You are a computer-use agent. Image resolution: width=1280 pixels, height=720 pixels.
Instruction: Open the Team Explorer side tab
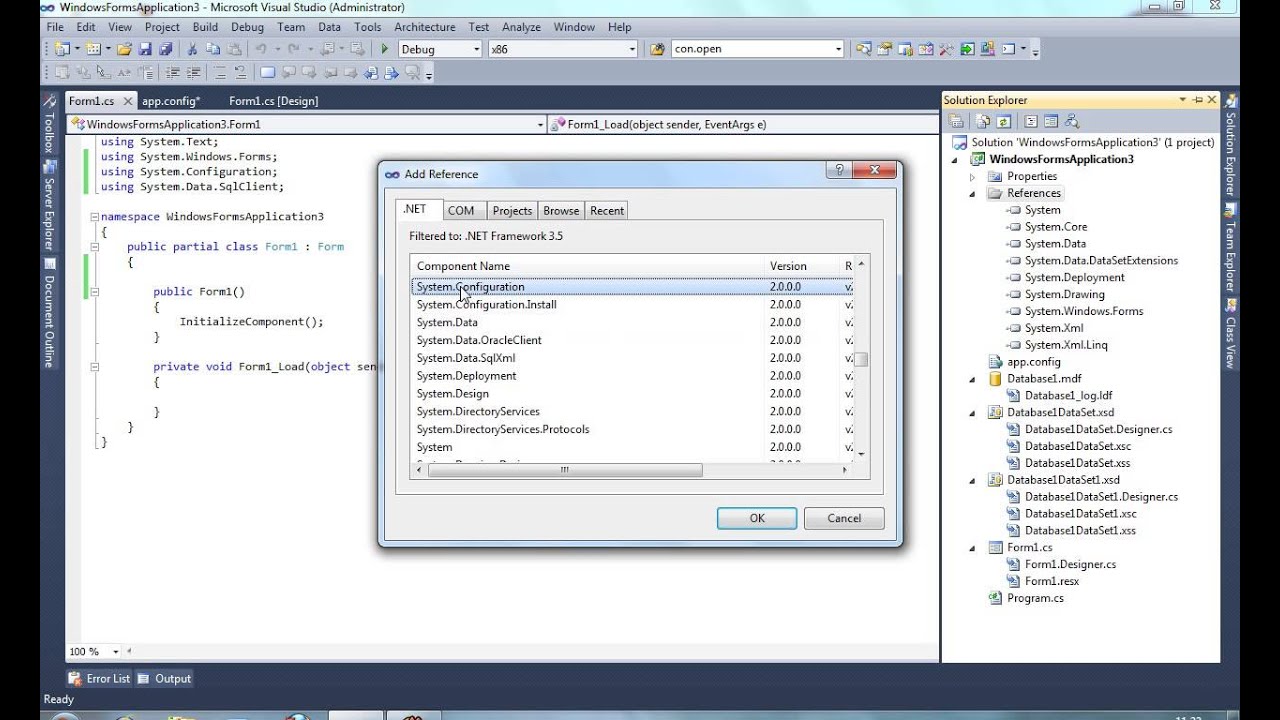coord(1231,248)
